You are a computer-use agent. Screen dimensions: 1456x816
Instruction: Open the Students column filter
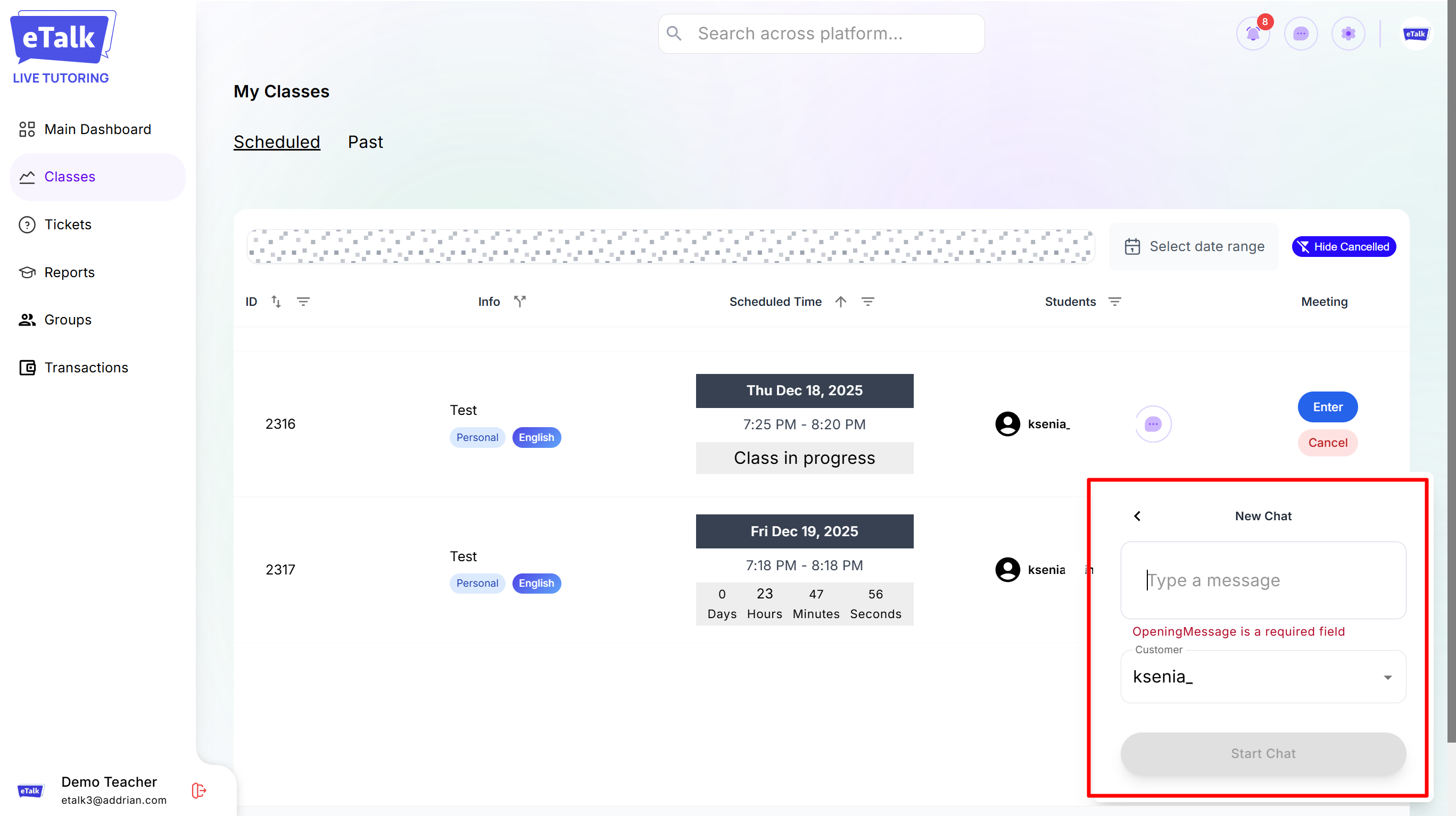coord(1114,302)
